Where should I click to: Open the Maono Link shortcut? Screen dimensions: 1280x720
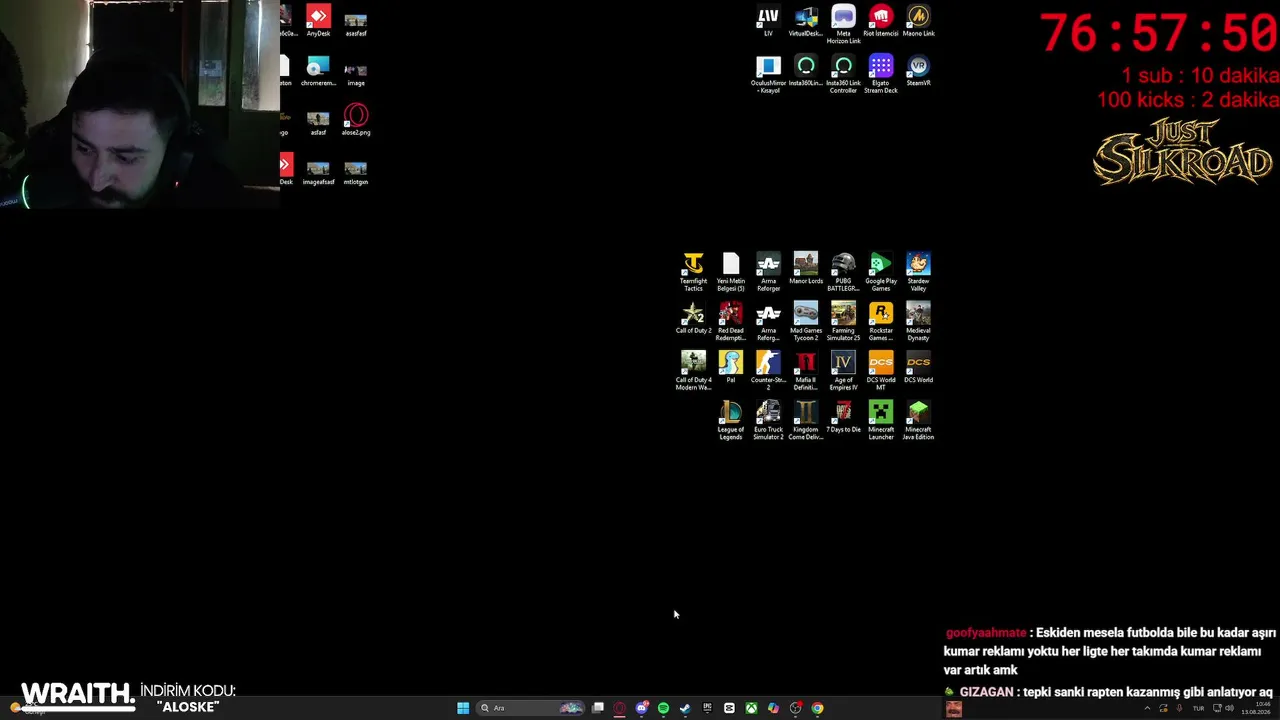(918, 21)
